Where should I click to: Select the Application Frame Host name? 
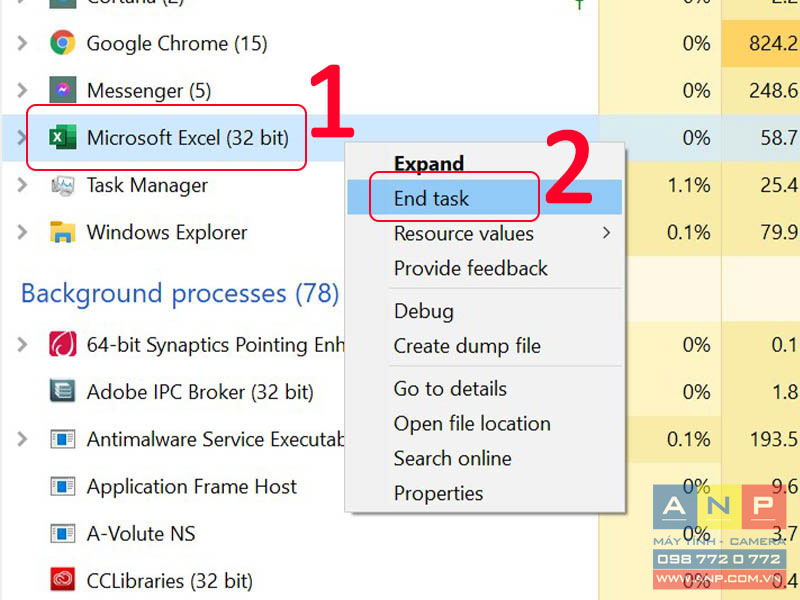coord(192,487)
